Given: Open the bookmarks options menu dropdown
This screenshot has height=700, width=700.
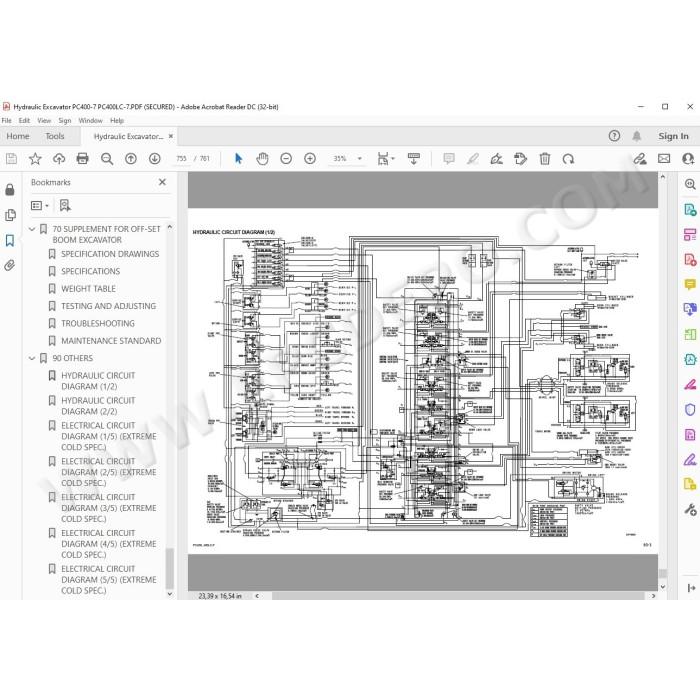Looking at the screenshot, I should point(40,205).
